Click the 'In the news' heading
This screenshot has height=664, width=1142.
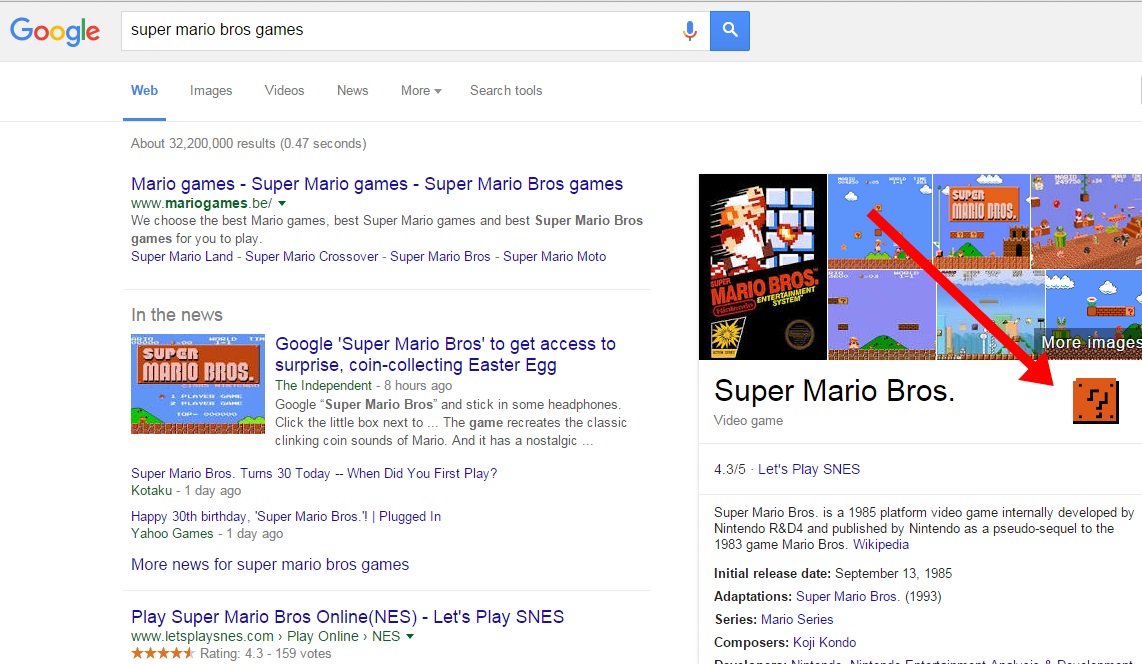(x=177, y=315)
